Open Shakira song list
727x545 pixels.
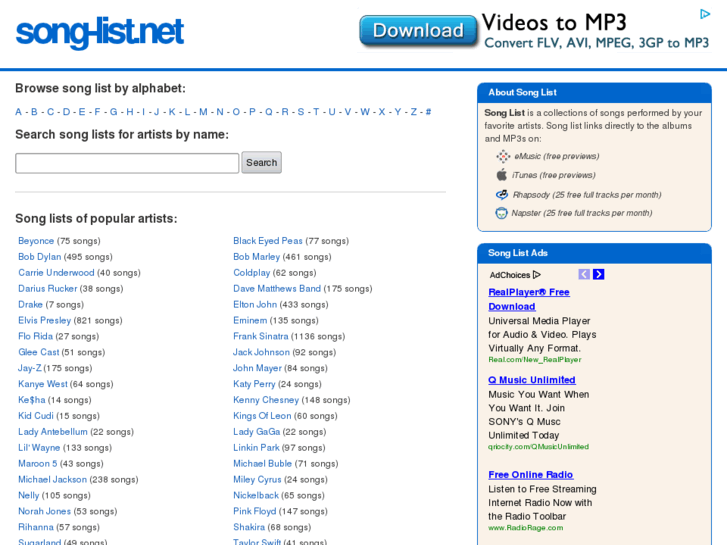coord(249,527)
